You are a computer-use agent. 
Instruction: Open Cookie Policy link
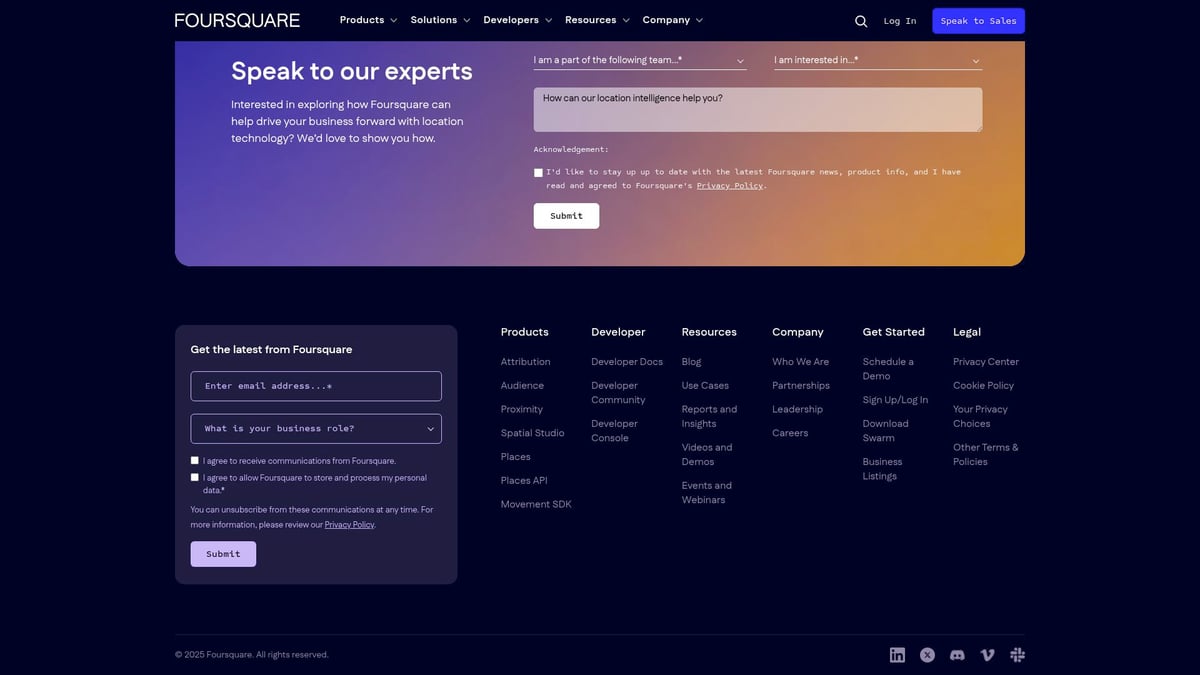point(983,386)
